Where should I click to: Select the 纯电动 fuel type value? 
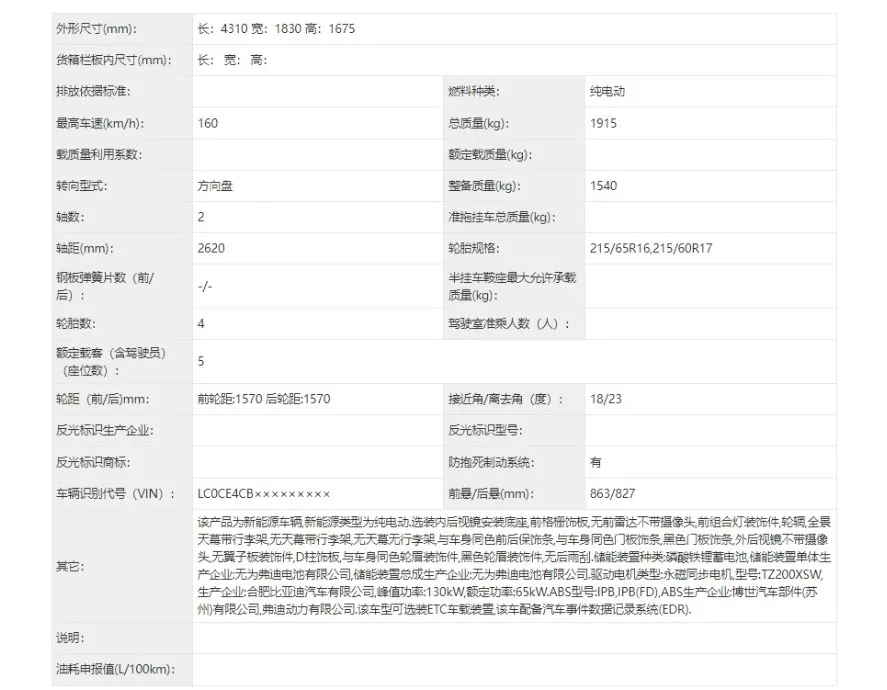pos(608,91)
